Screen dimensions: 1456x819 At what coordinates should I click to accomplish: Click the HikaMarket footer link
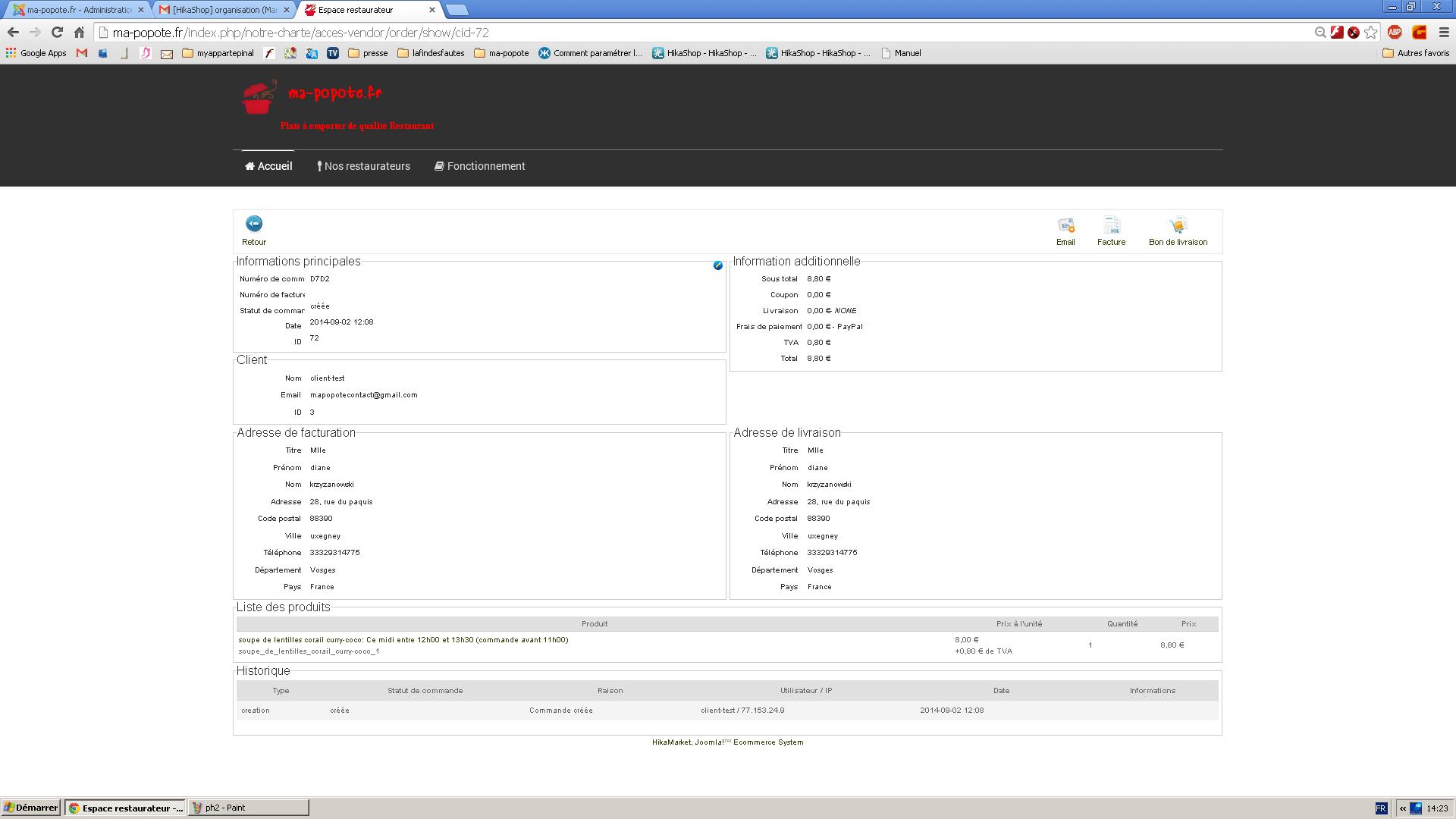click(x=671, y=742)
